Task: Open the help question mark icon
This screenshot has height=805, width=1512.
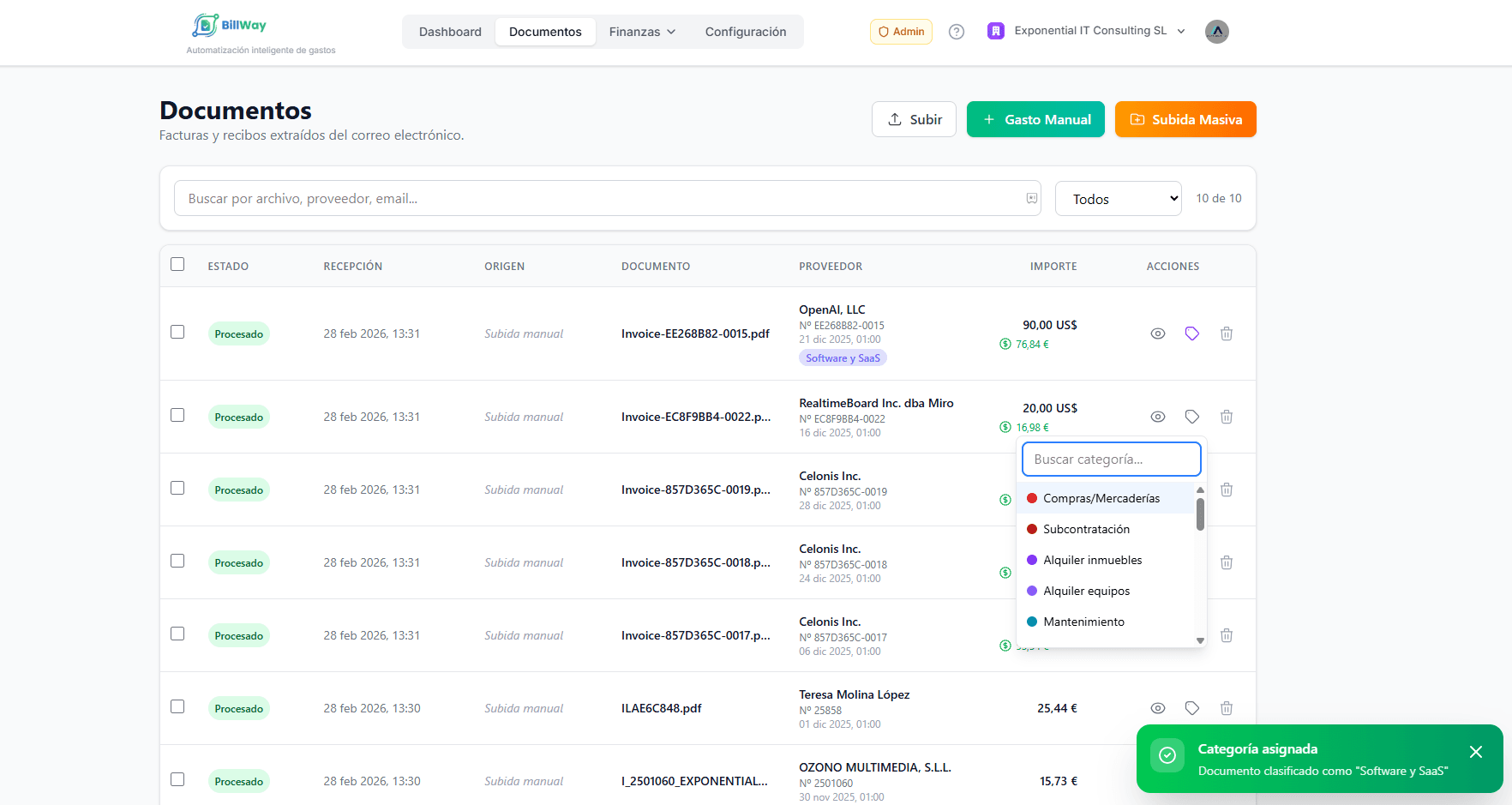Action: pyautogui.click(x=957, y=32)
